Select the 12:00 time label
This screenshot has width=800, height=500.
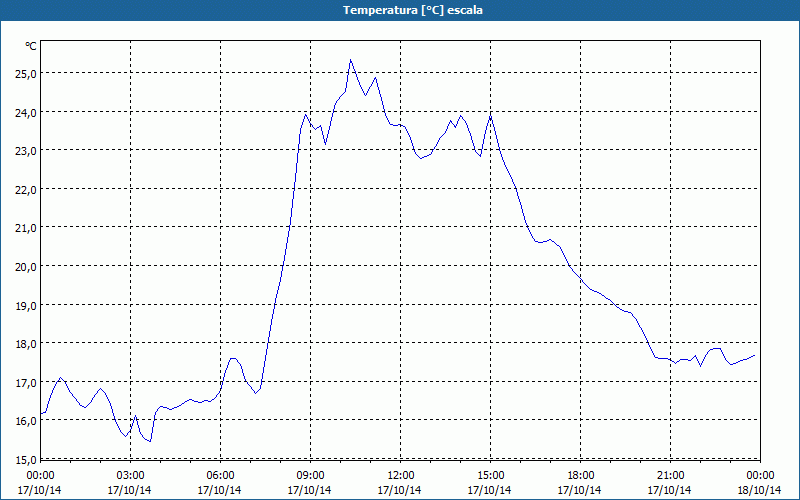coord(401,476)
